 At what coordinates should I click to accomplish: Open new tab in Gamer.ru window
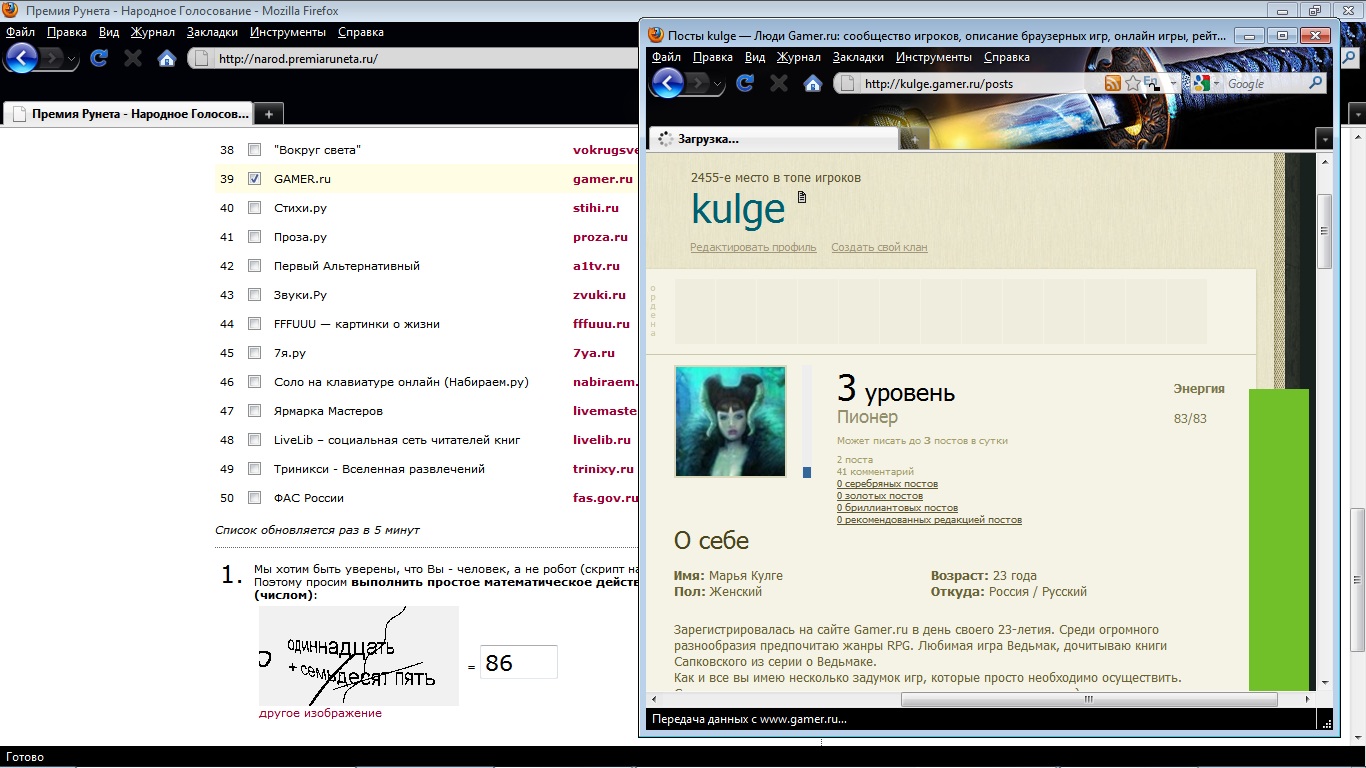point(913,140)
